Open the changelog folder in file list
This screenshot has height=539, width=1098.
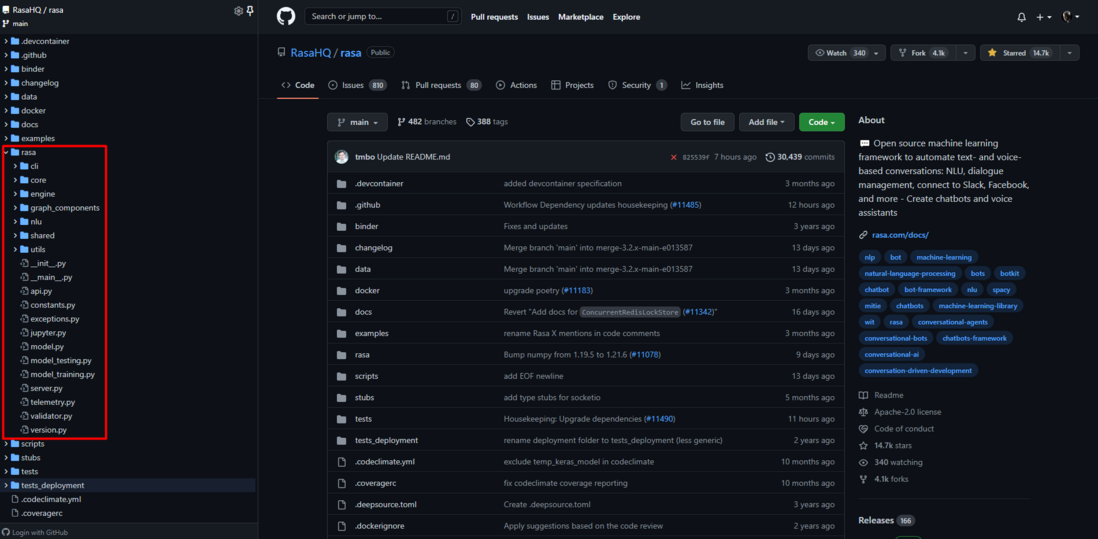[x=373, y=248]
